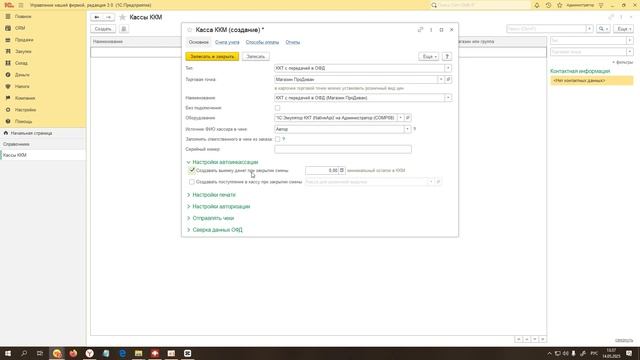640x360 pixels.
Task: Open Начальная страница in the navigation panel
Action: [x=31, y=133]
